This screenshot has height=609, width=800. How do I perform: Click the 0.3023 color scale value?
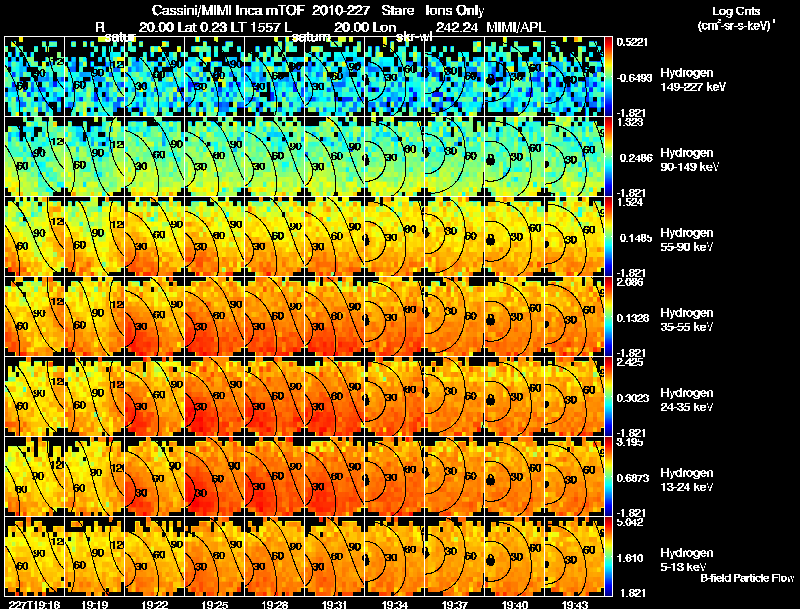pyautogui.click(x=633, y=398)
